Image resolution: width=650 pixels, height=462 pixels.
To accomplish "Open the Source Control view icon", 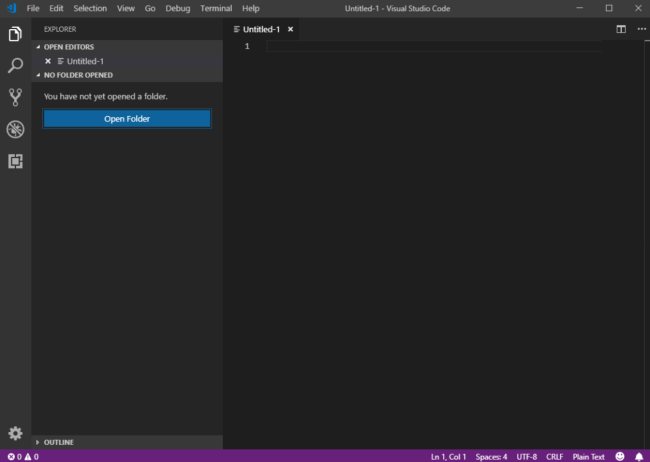I will coord(15,97).
